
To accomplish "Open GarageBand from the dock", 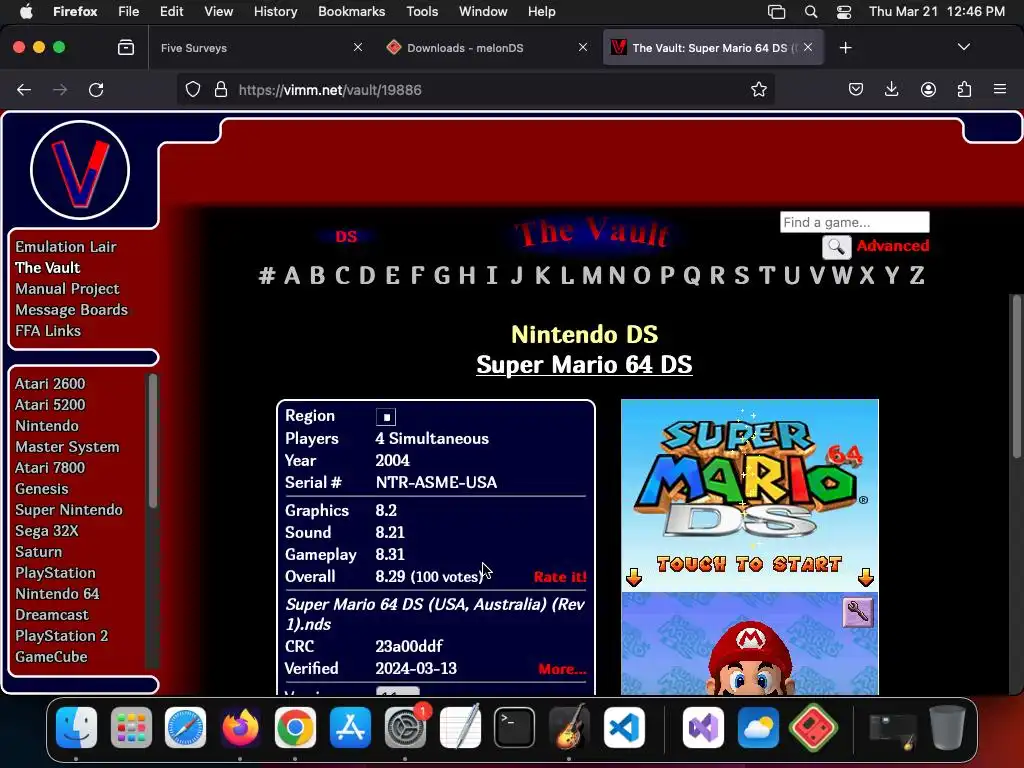I will (x=569, y=727).
